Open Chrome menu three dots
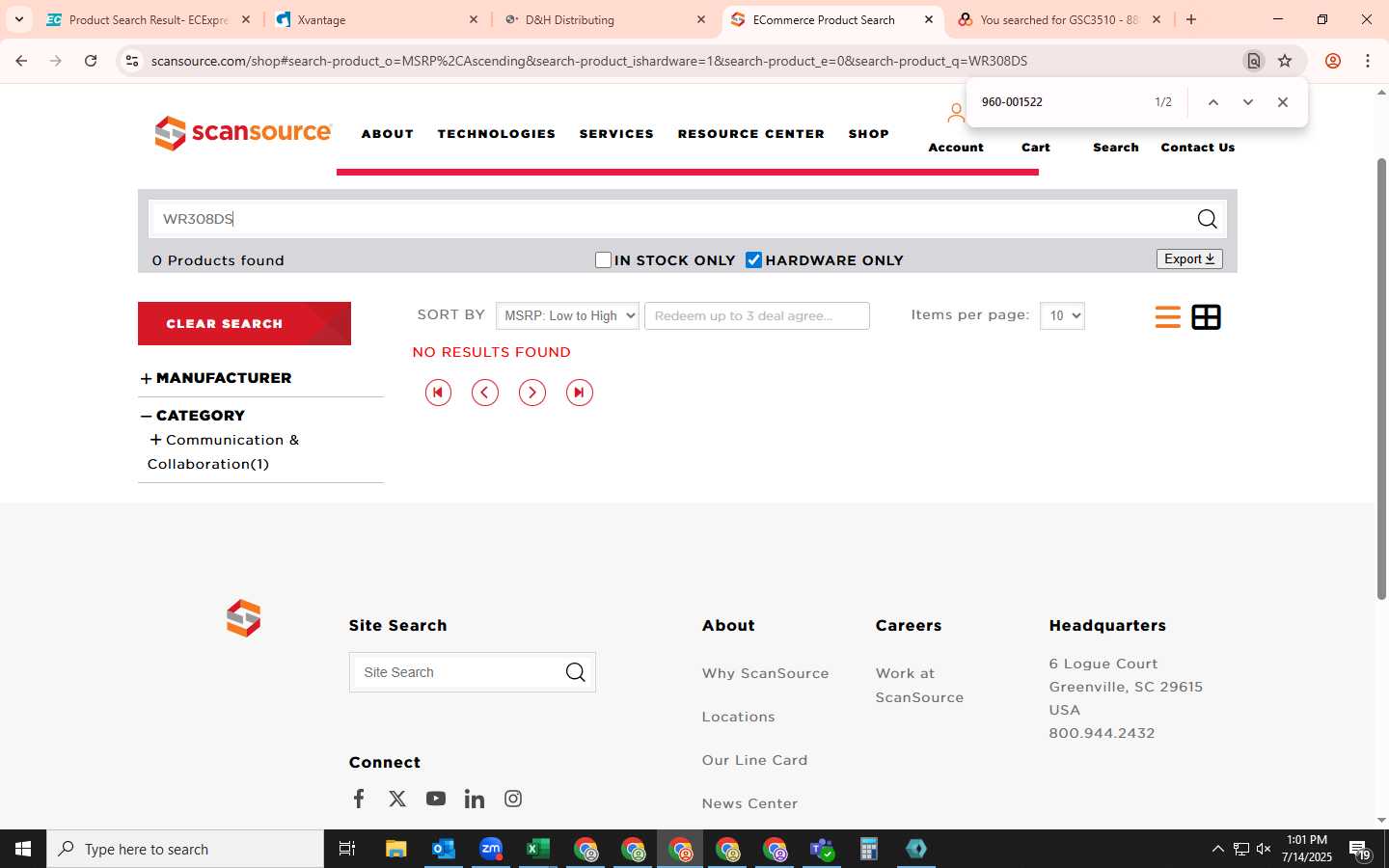This screenshot has width=1389, height=868. (1368, 61)
